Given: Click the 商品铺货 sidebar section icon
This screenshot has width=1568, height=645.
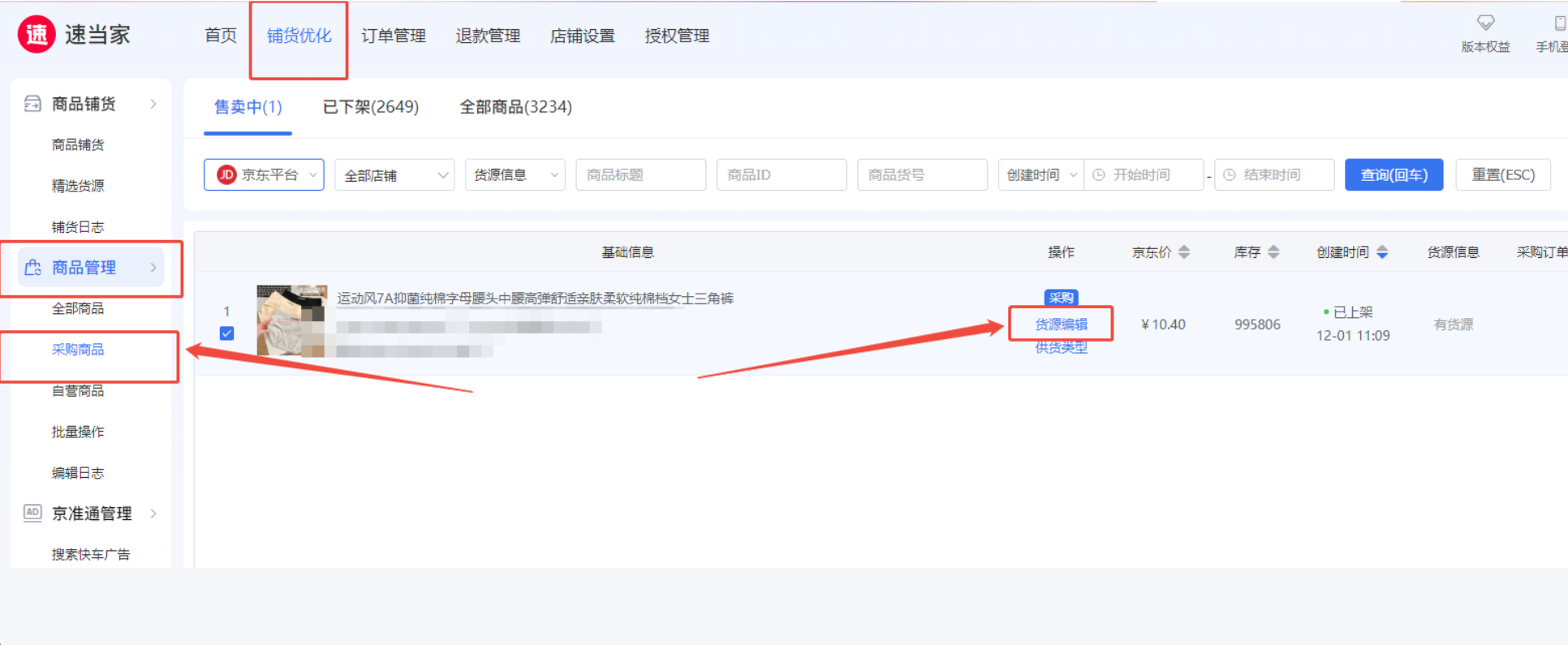Looking at the screenshot, I should pos(32,104).
